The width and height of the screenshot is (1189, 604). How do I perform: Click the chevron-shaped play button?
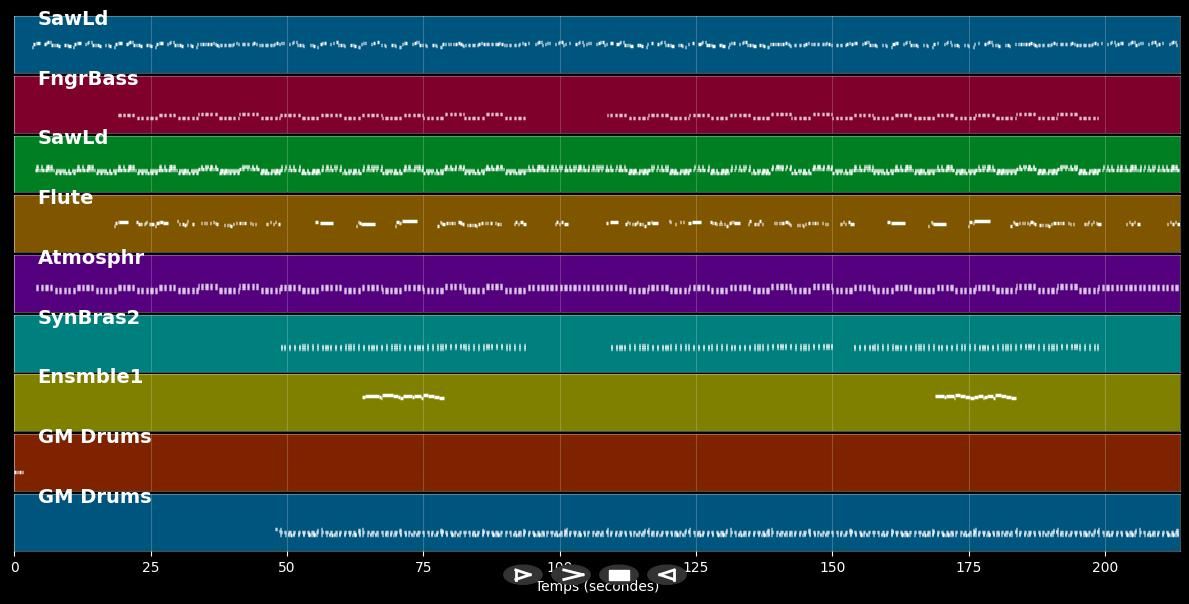coord(571,575)
